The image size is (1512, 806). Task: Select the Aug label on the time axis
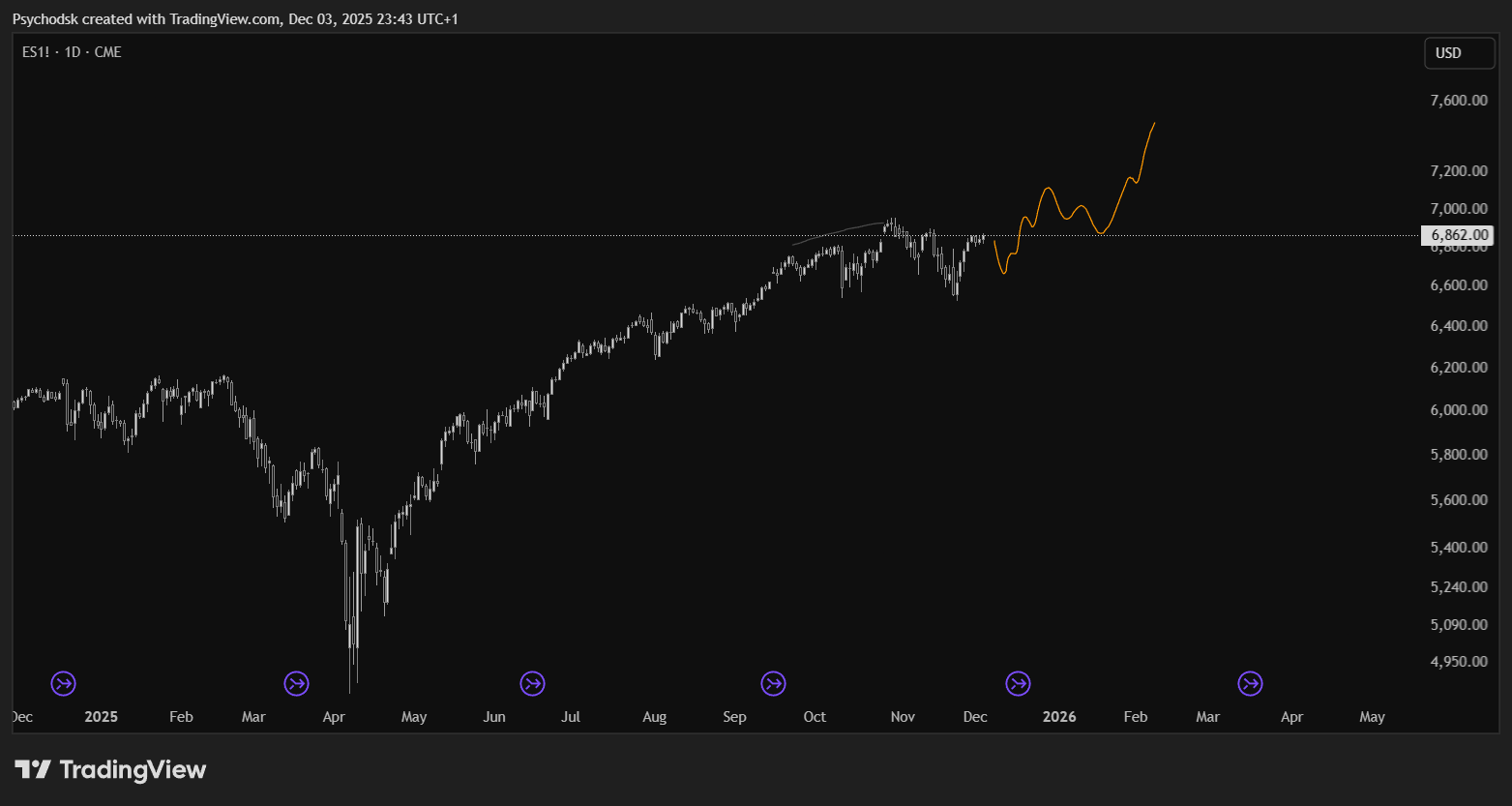tap(654, 717)
